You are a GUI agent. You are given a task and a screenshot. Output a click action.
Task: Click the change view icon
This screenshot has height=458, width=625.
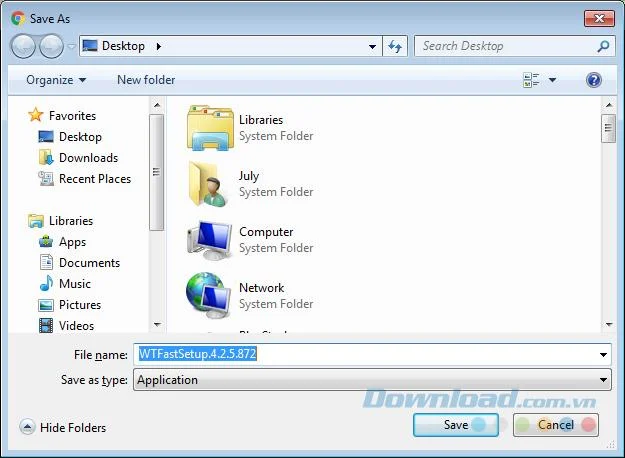click(531, 80)
